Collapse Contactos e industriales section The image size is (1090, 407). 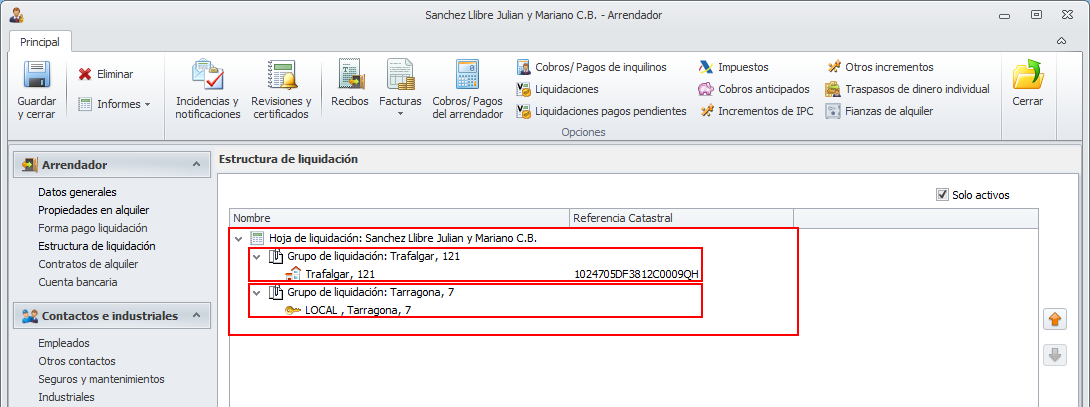coord(197,316)
